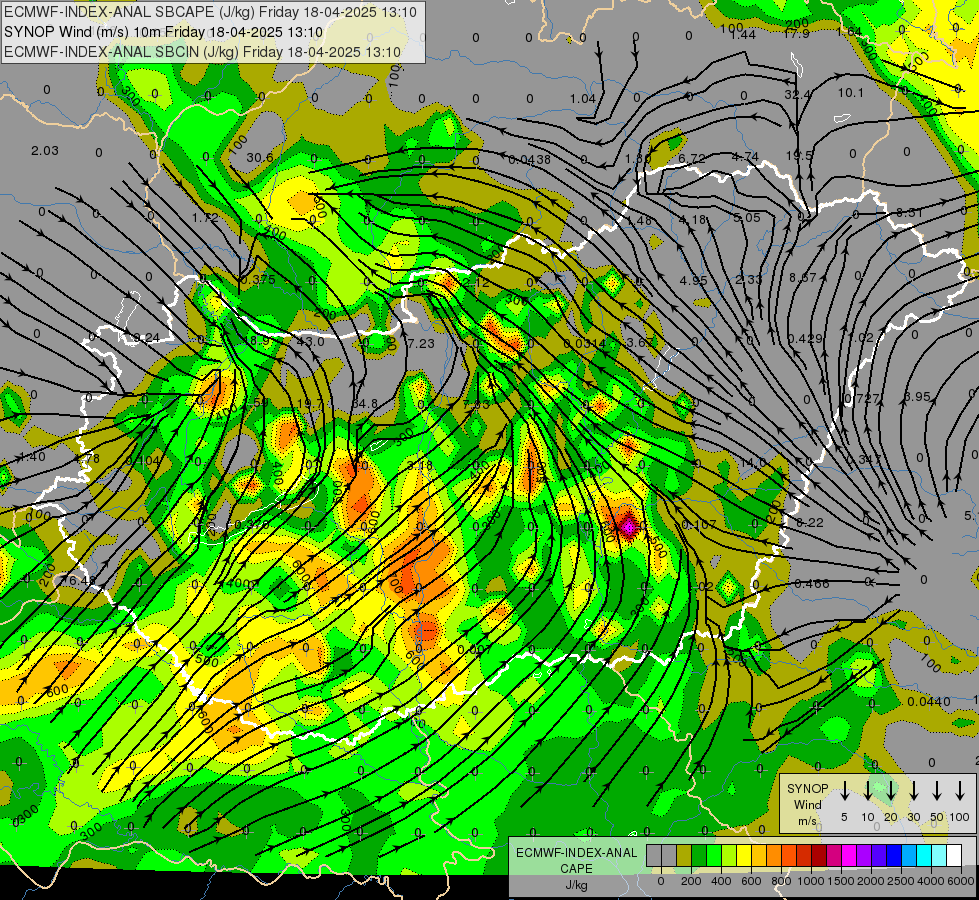Click the 7.23 value on the map

pos(421,344)
